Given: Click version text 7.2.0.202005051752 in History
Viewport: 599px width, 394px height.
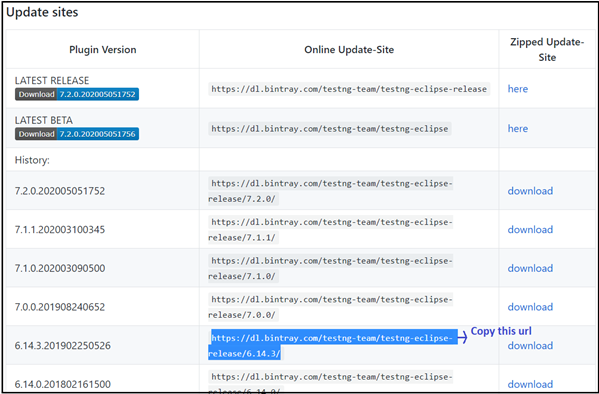Looking at the screenshot, I should coord(60,191).
